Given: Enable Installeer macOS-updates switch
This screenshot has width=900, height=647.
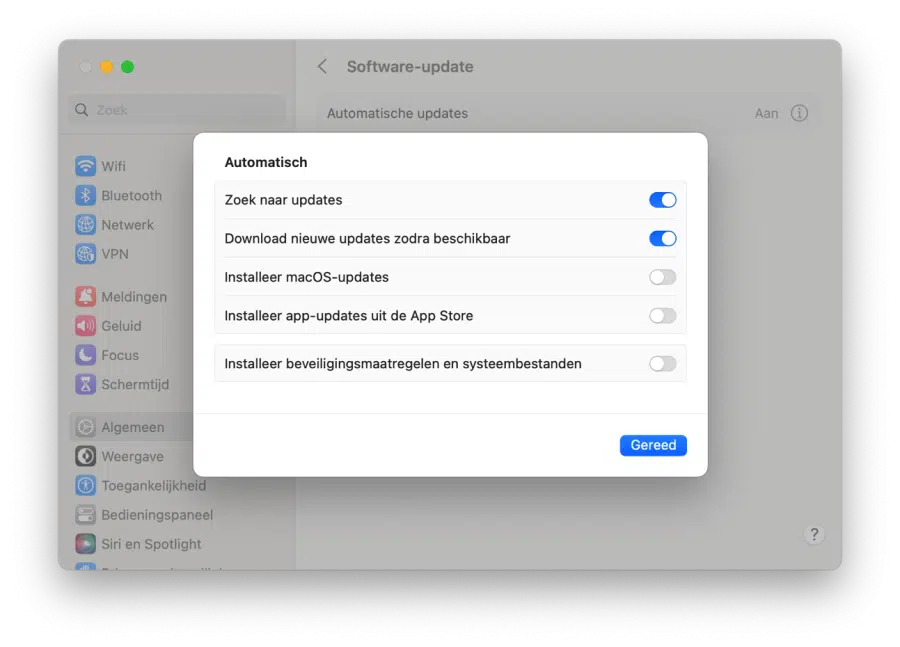Looking at the screenshot, I should point(662,277).
